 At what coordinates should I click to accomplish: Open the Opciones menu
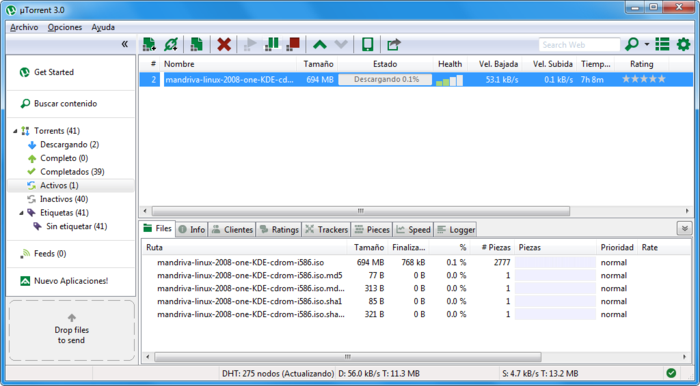(65, 27)
